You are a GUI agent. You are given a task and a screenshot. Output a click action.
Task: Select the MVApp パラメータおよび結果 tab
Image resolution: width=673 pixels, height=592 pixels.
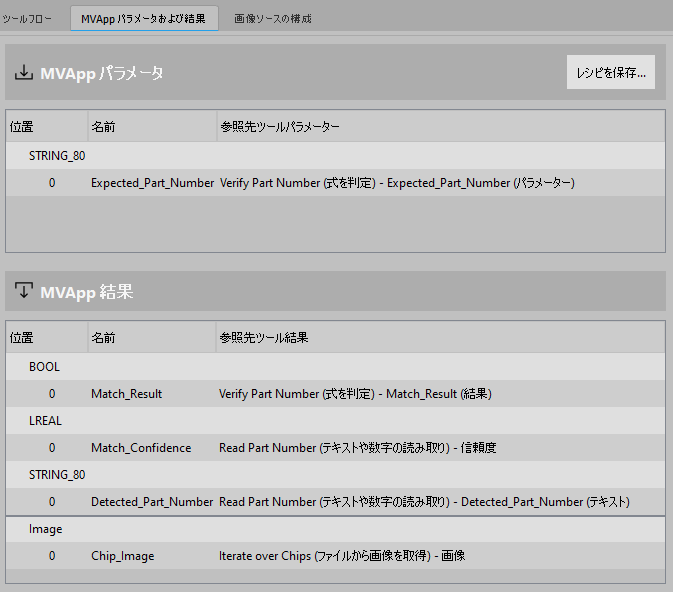[x=143, y=19]
